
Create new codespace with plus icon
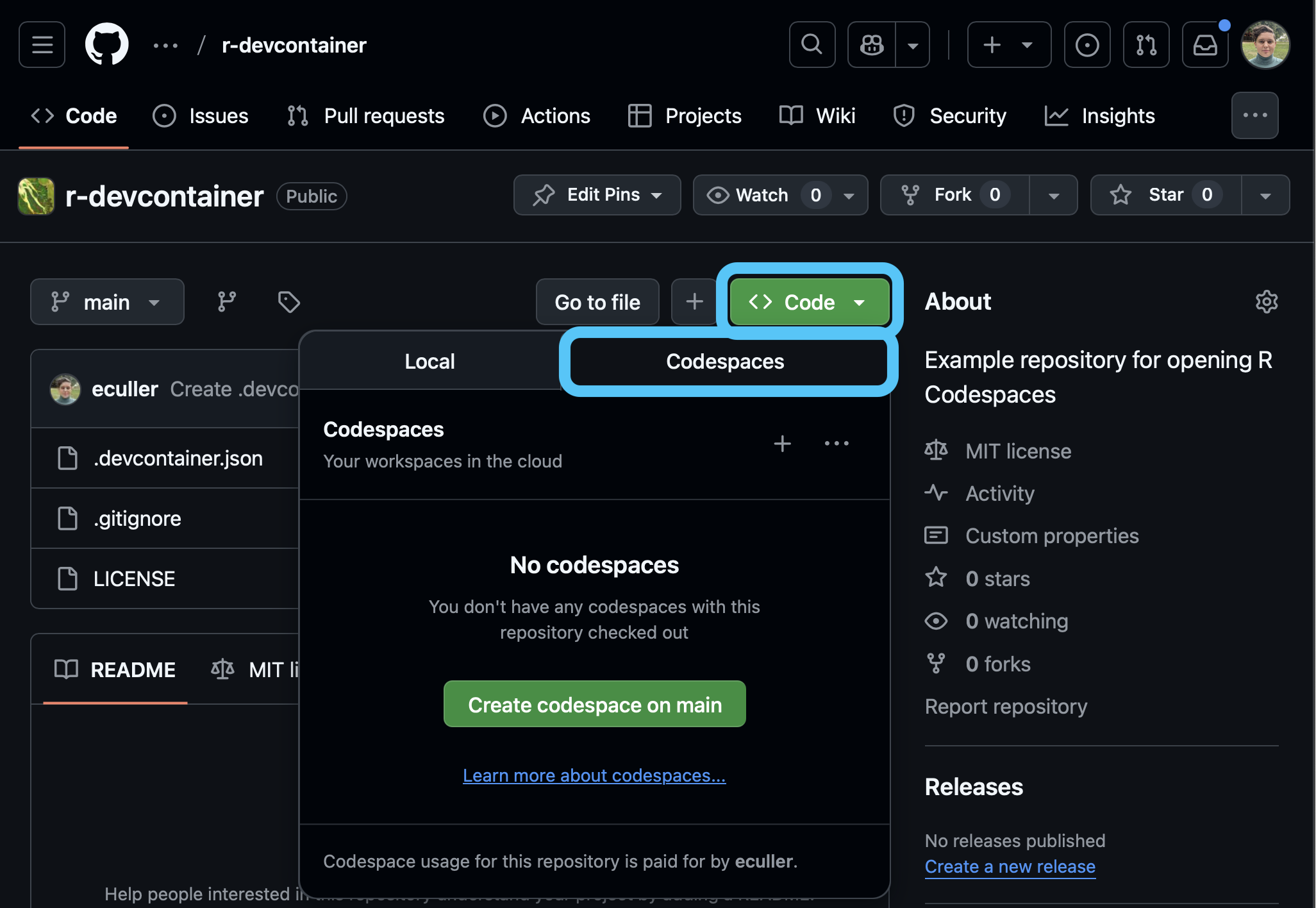pyautogui.click(x=782, y=444)
